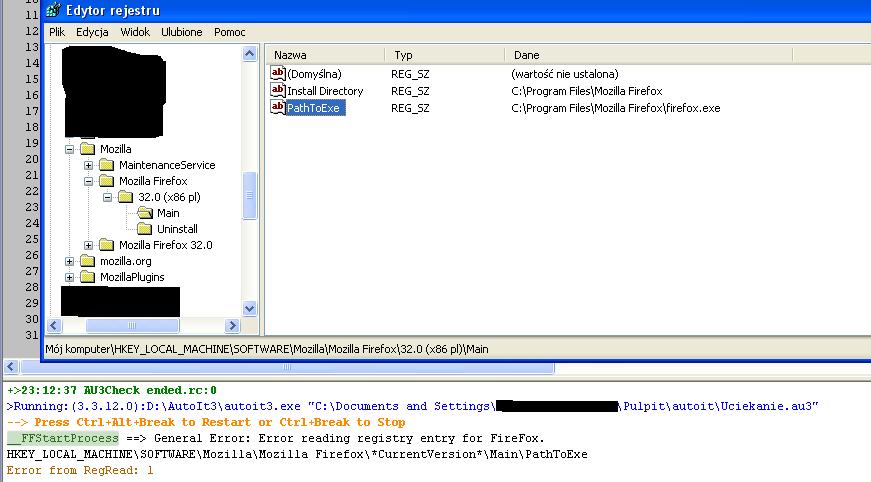Click the registry path in status bar
The width and height of the screenshot is (871, 482).
[x=267, y=349]
